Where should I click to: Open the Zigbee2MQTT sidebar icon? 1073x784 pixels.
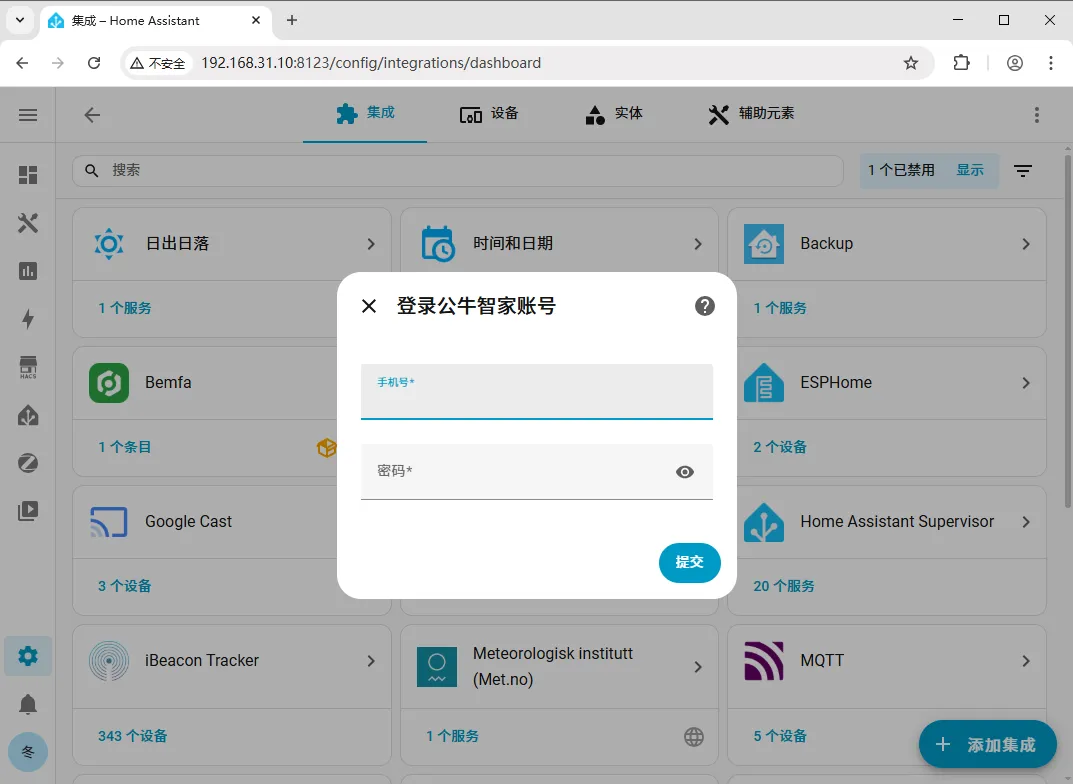tap(28, 463)
